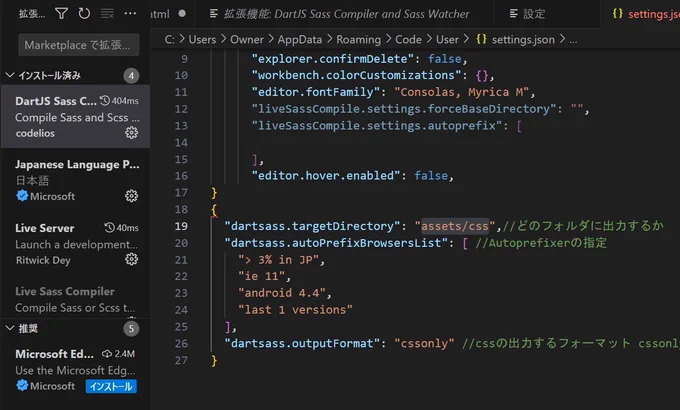
Task: Click AppData breadcrumb segment
Action: (x=300, y=39)
